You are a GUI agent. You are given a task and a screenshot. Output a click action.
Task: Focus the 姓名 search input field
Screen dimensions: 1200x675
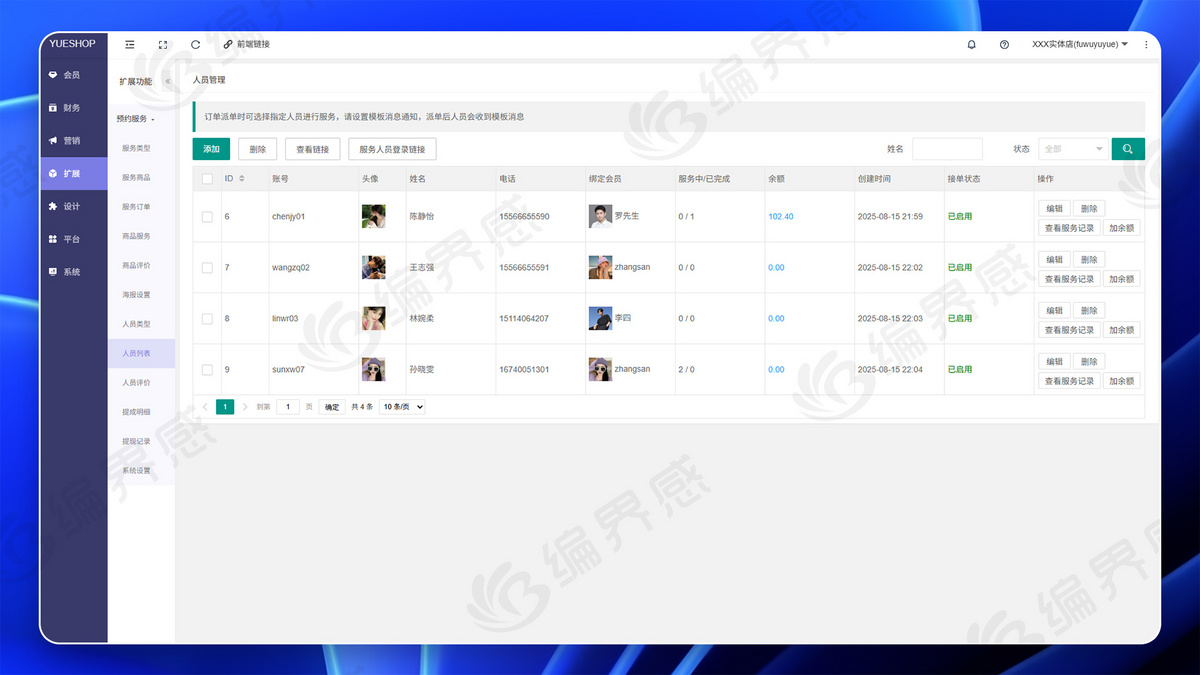[947, 148]
